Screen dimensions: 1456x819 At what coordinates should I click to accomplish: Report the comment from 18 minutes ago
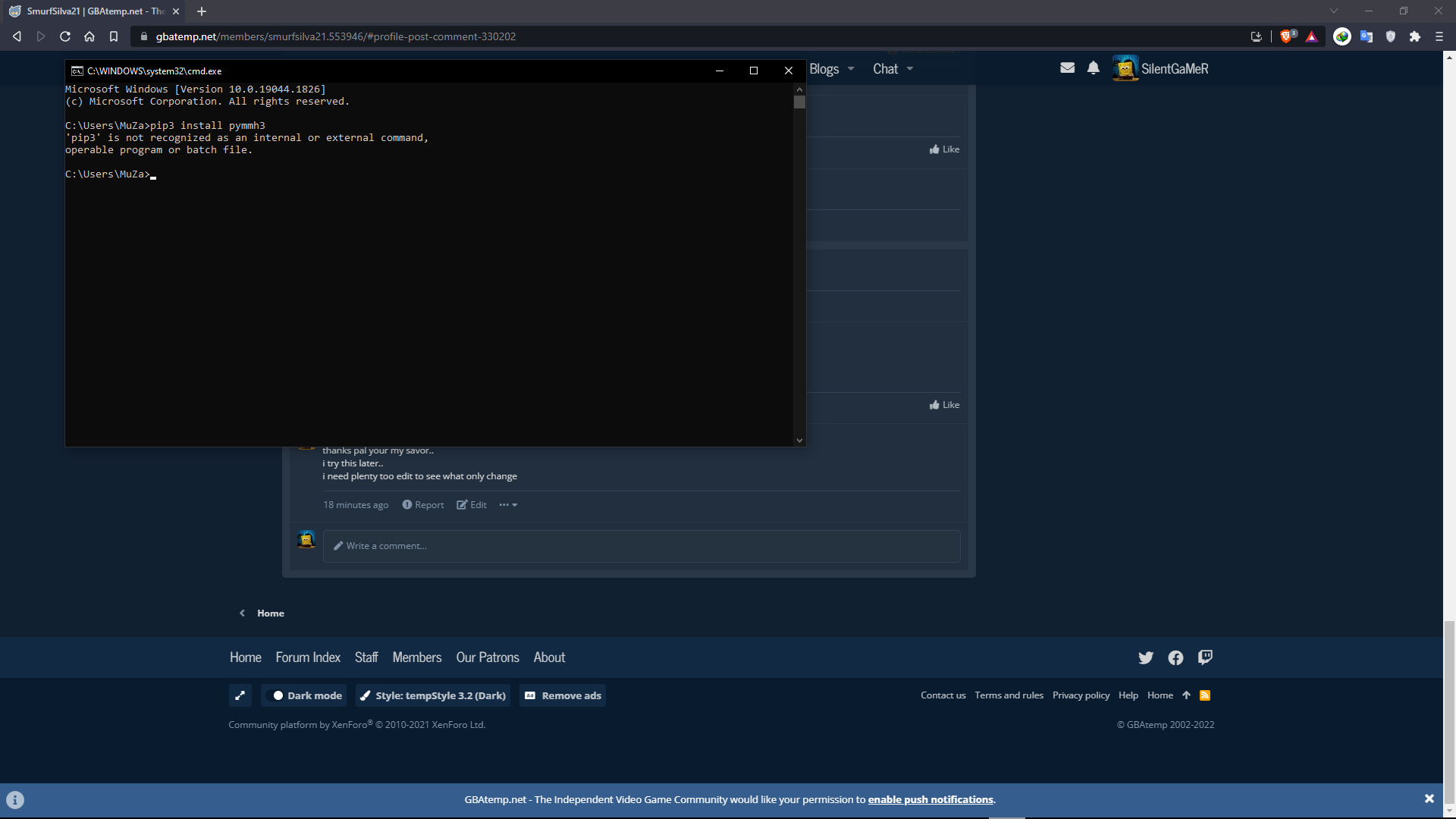pos(423,505)
